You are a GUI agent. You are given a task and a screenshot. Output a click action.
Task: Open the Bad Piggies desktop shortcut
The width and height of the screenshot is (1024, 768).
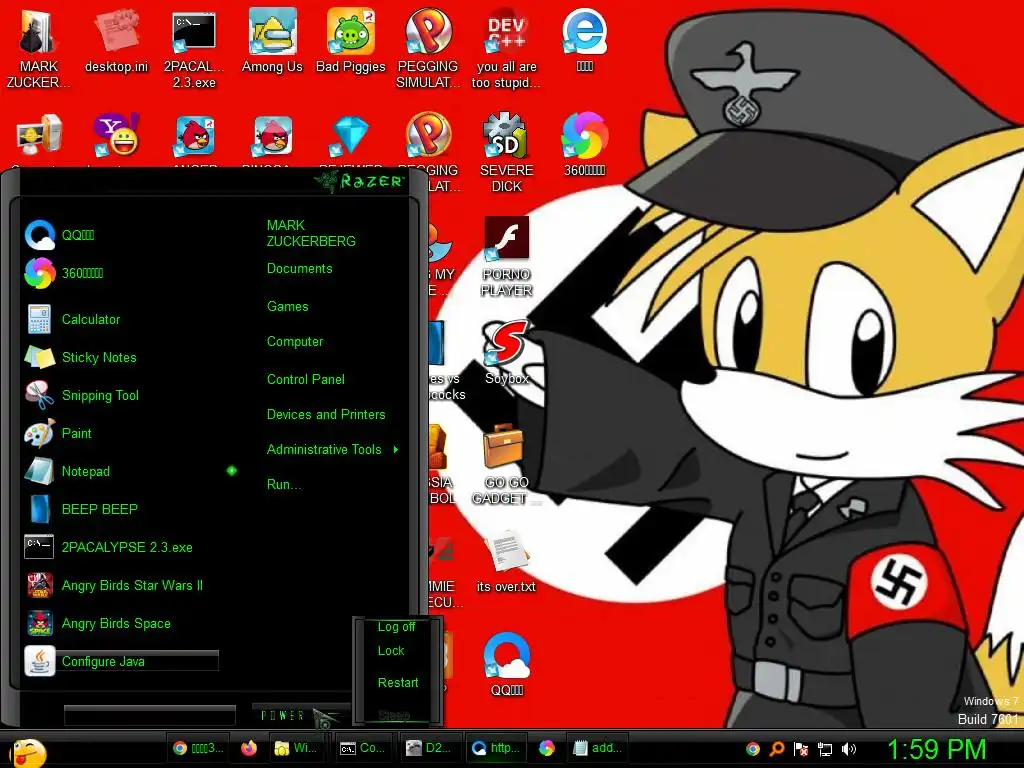351,42
